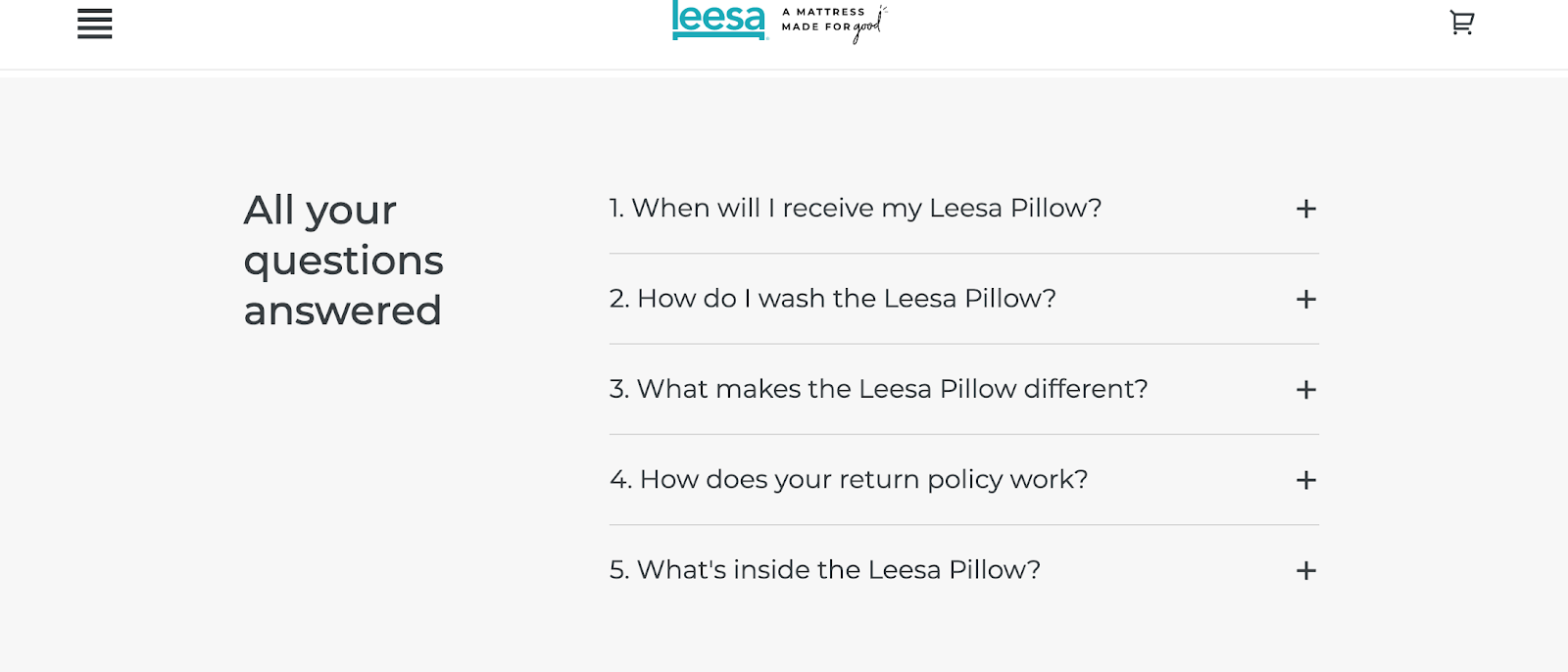Click the plus icon next to question 2
Viewport: 1568px width, 672px height.
click(1305, 300)
